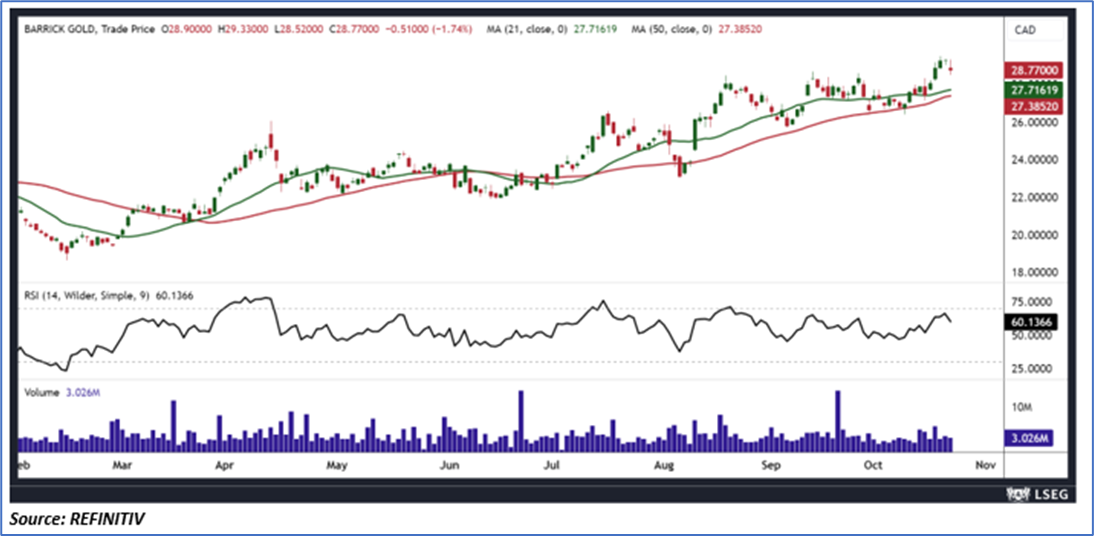Screen dimensions: 1094x536
Task: Click the 24.00000 price axis label
Action: [1035, 160]
